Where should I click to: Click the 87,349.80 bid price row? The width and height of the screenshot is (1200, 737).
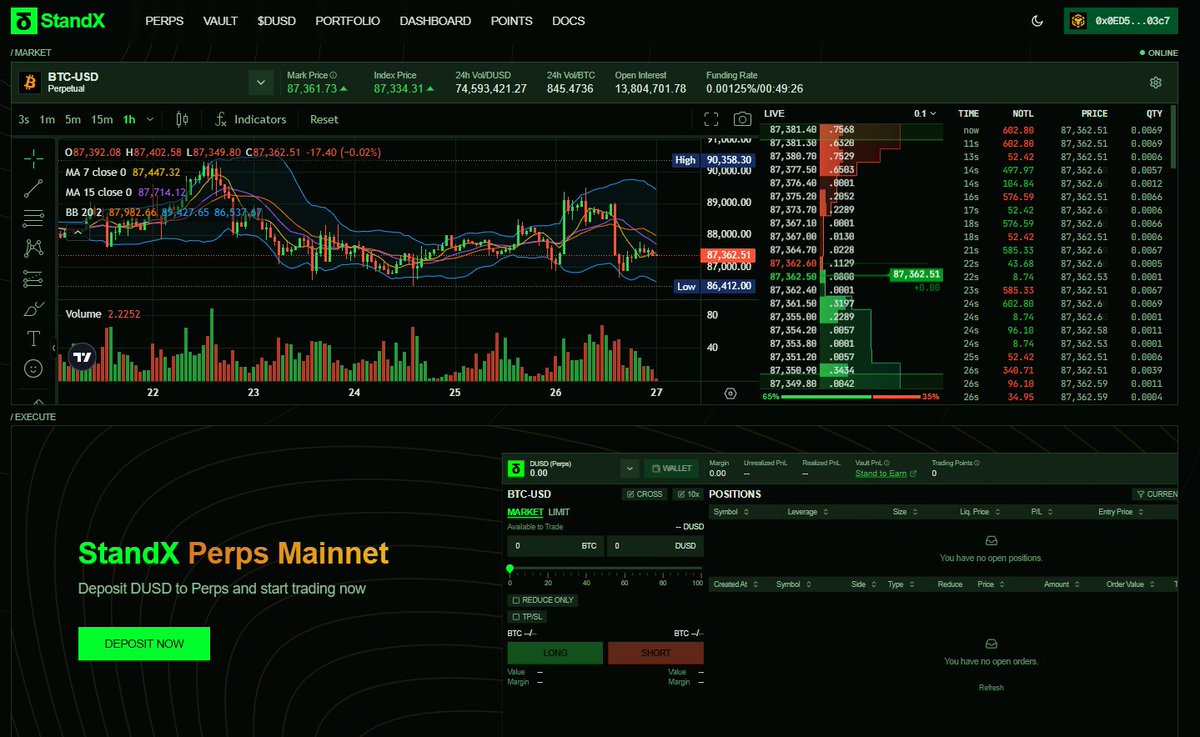click(x=852, y=383)
